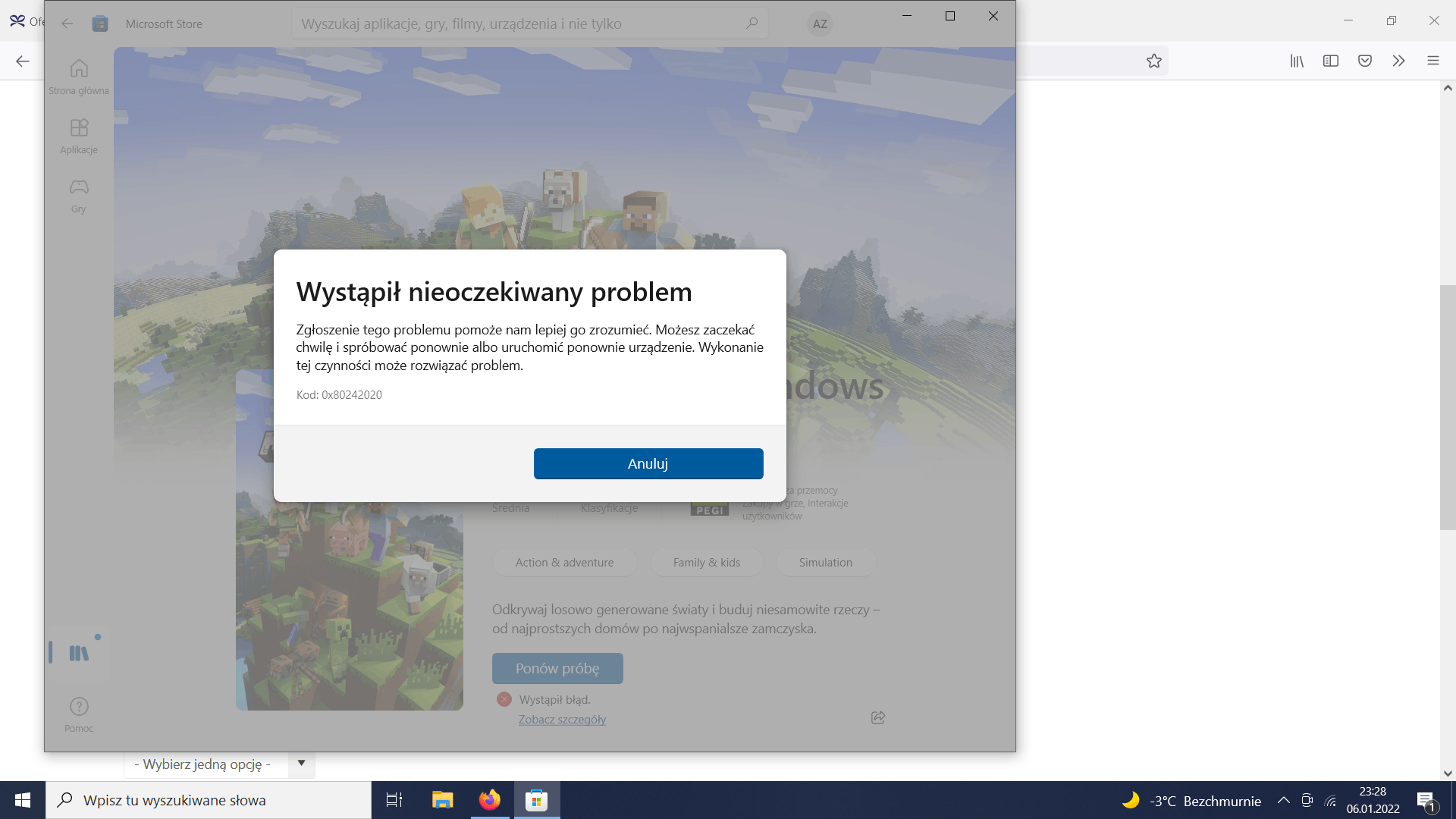The image size is (1456, 819).
Task: Click the Klasyfikacje label on product page
Action: point(610,508)
